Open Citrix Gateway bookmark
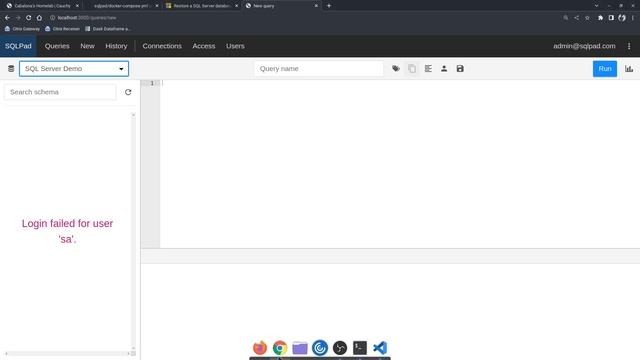 click(22, 29)
